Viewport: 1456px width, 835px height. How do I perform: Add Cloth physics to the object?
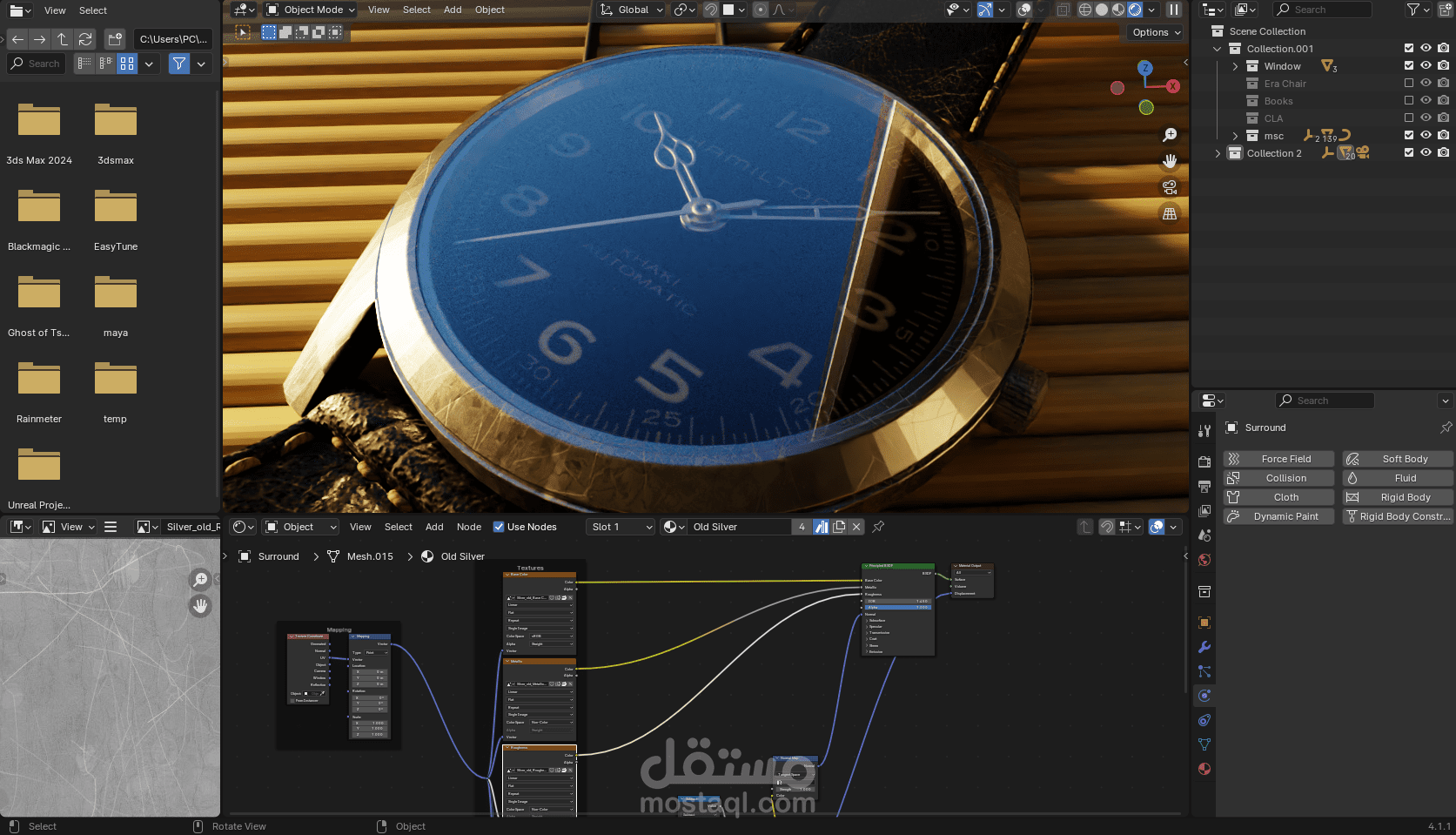(1278, 497)
